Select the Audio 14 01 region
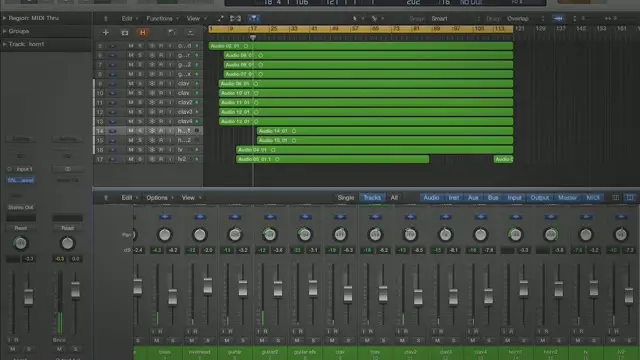The height and width of the screenshot is (360, 640). coord(385,131)
